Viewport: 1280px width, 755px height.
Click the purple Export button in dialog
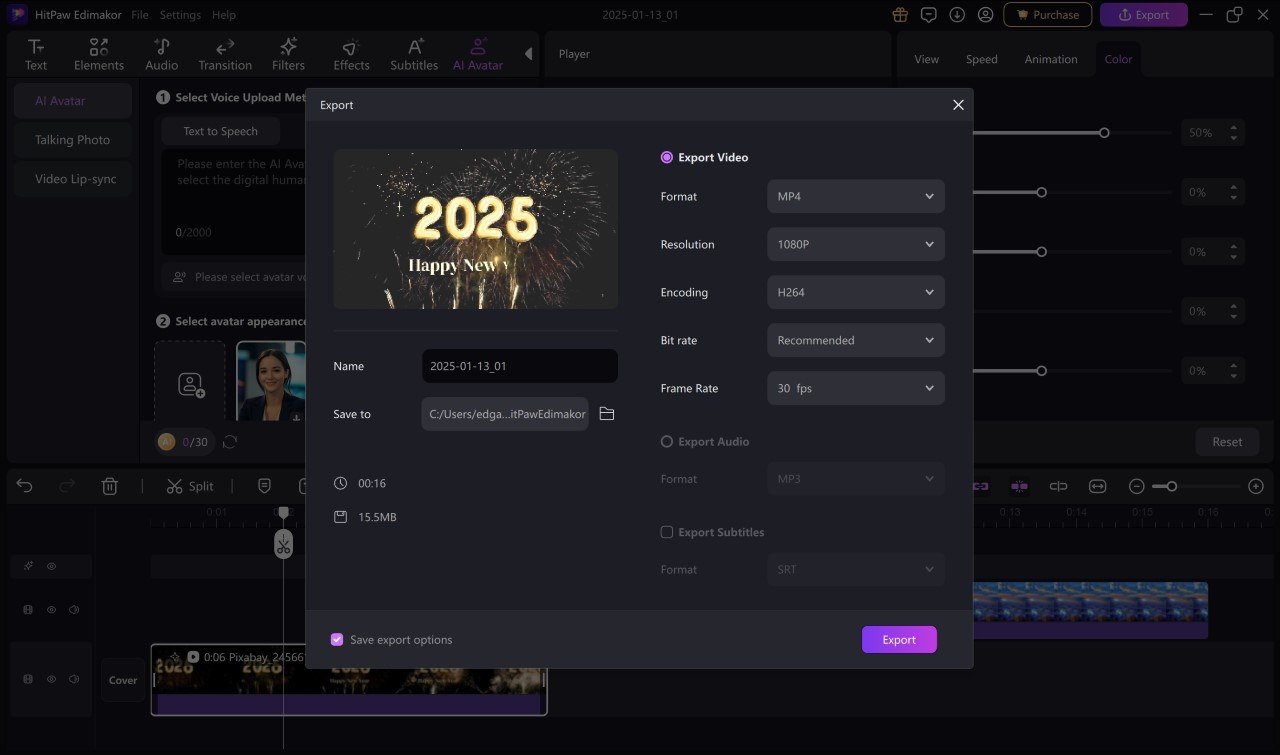(x=899, y=639)
